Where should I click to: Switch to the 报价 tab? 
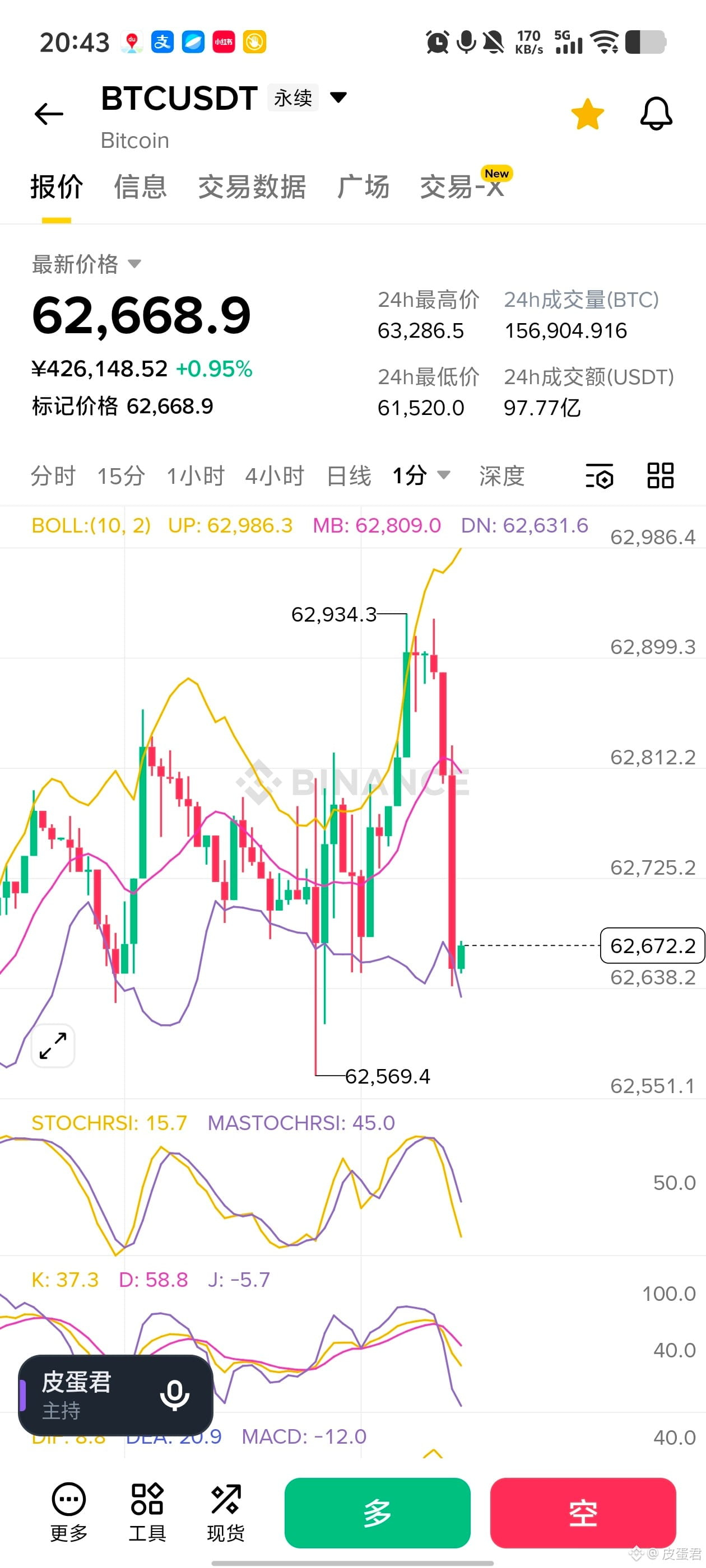(x=57, y=187)
